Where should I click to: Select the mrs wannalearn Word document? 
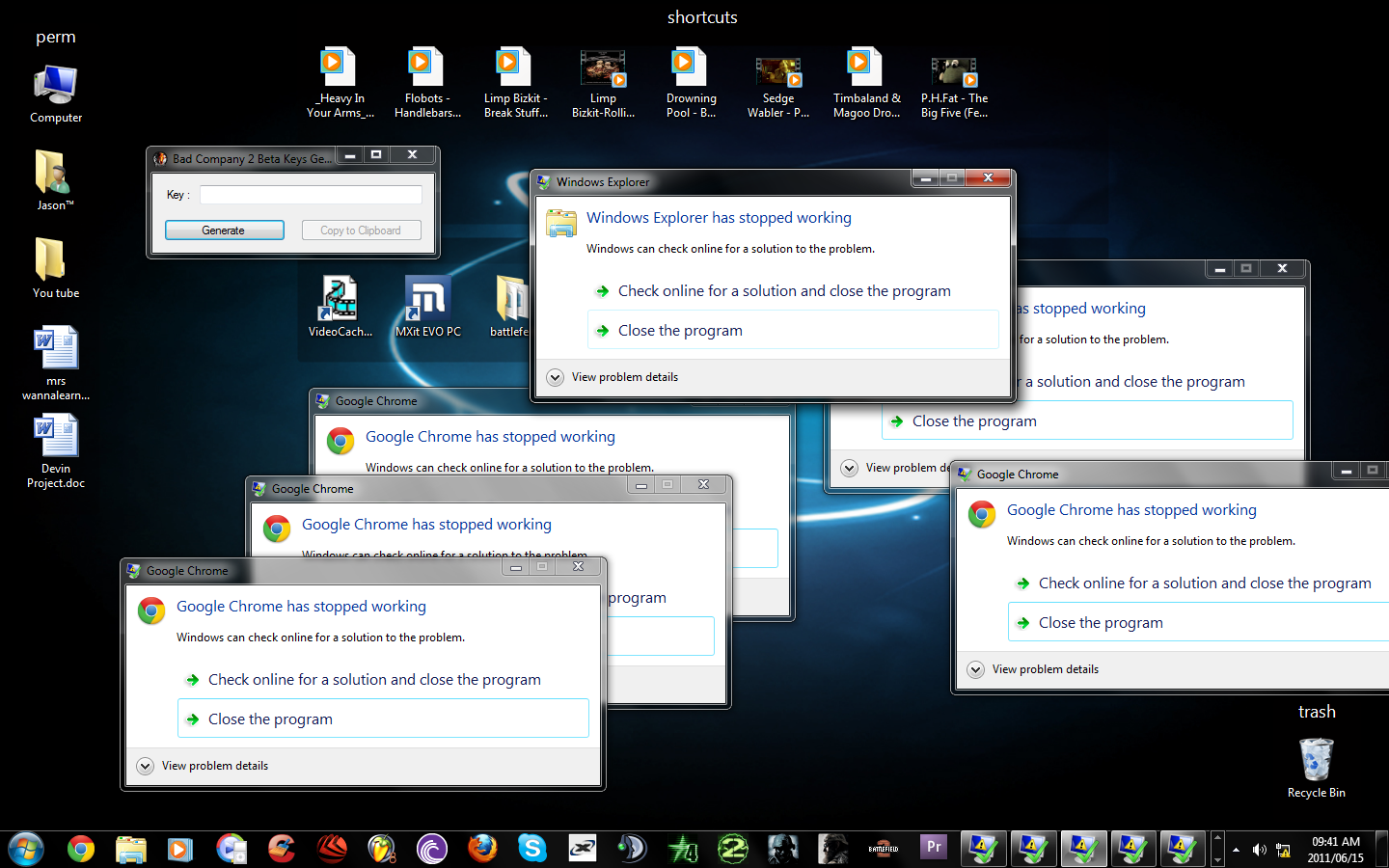click(56, 364)
